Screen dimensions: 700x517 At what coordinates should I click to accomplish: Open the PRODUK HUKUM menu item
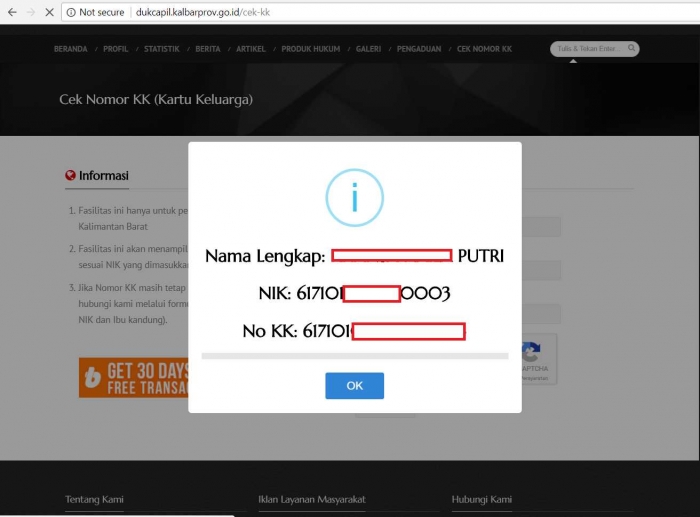pyautogui.click(x=310, y=49)
